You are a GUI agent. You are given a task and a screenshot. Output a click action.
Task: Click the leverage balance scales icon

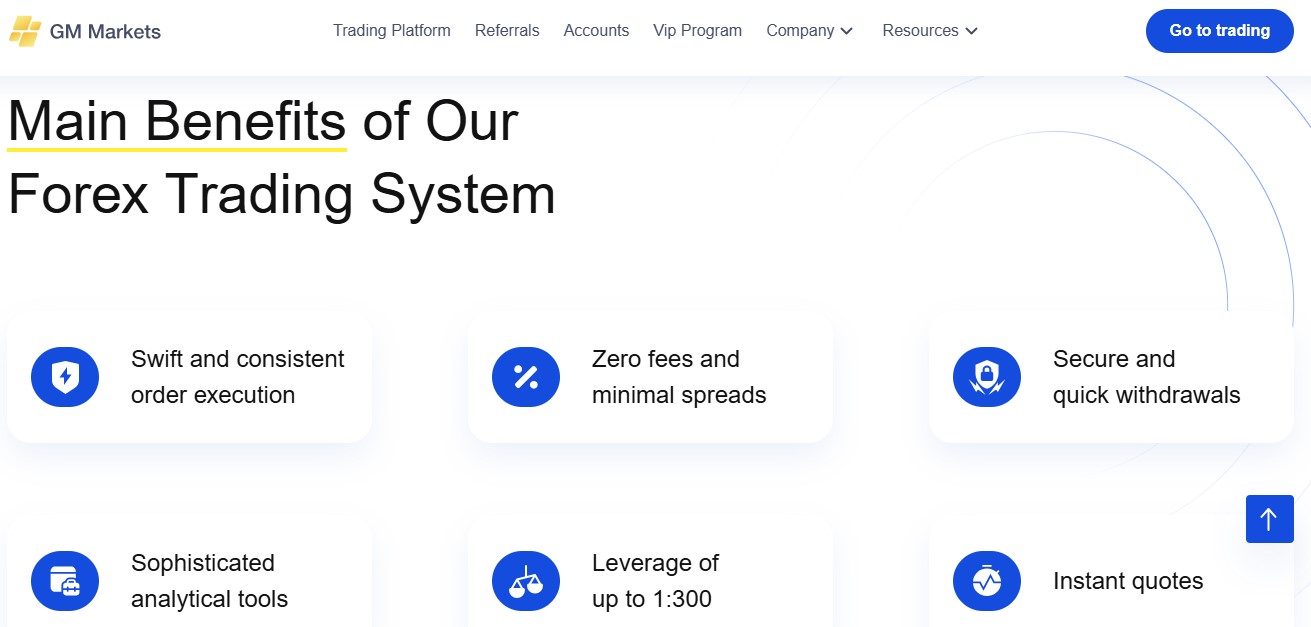click(526, 581)
